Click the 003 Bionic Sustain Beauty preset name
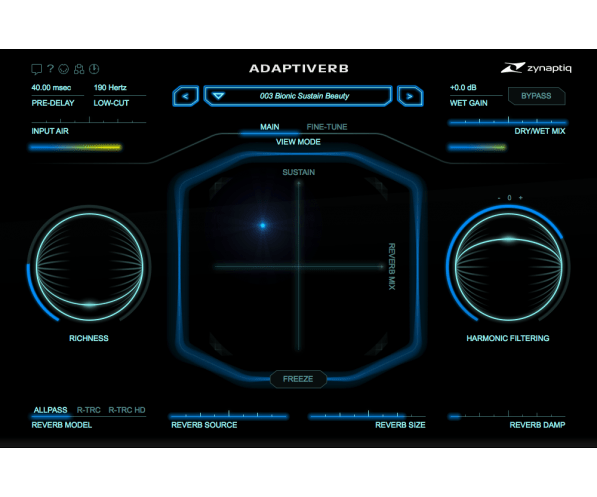The image size is (597, 497). (304, 96)
